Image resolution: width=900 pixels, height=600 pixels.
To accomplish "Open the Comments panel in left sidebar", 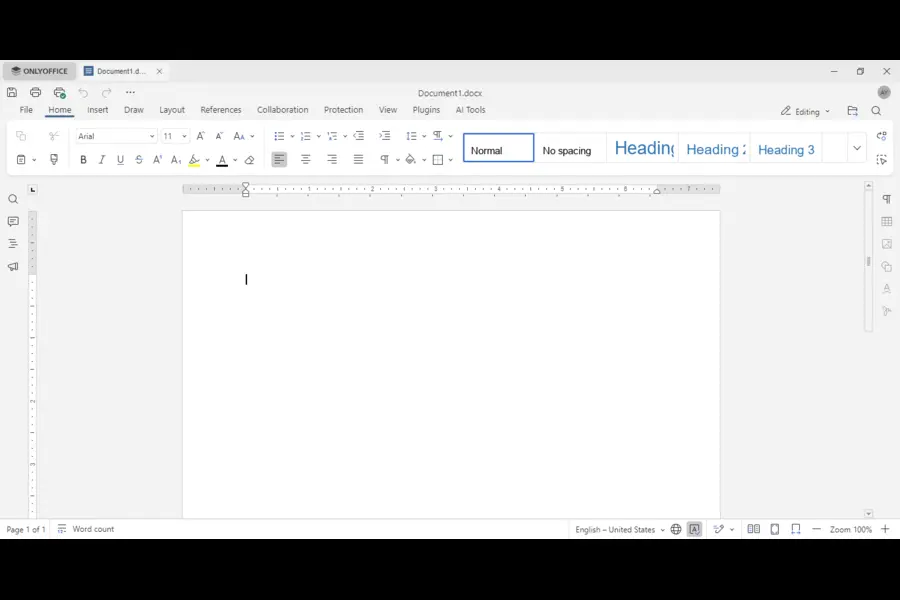I will click(x=13, y=221).
